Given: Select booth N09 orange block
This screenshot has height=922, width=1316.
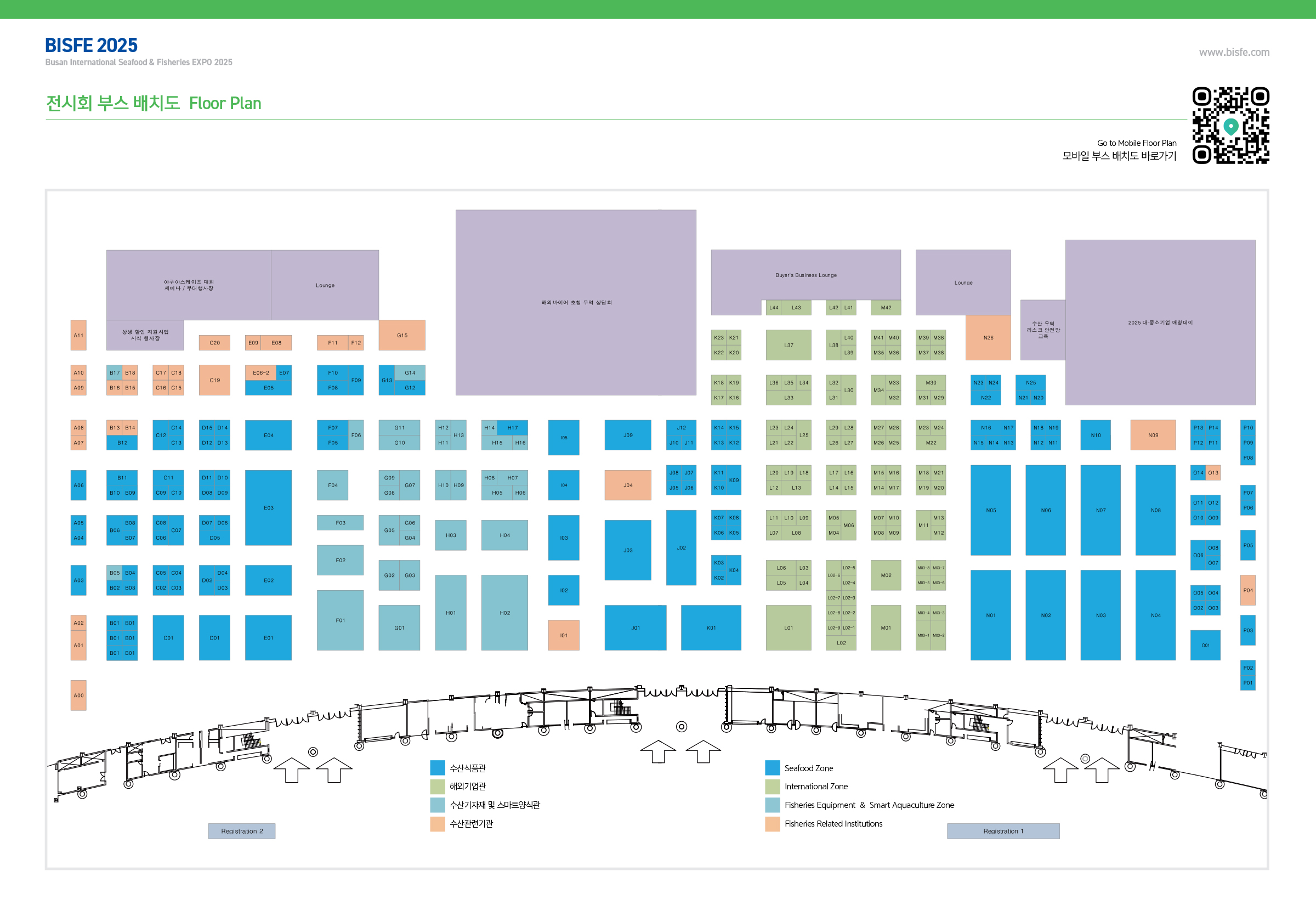Looking at the screenshot, I should pos(1153,435).
